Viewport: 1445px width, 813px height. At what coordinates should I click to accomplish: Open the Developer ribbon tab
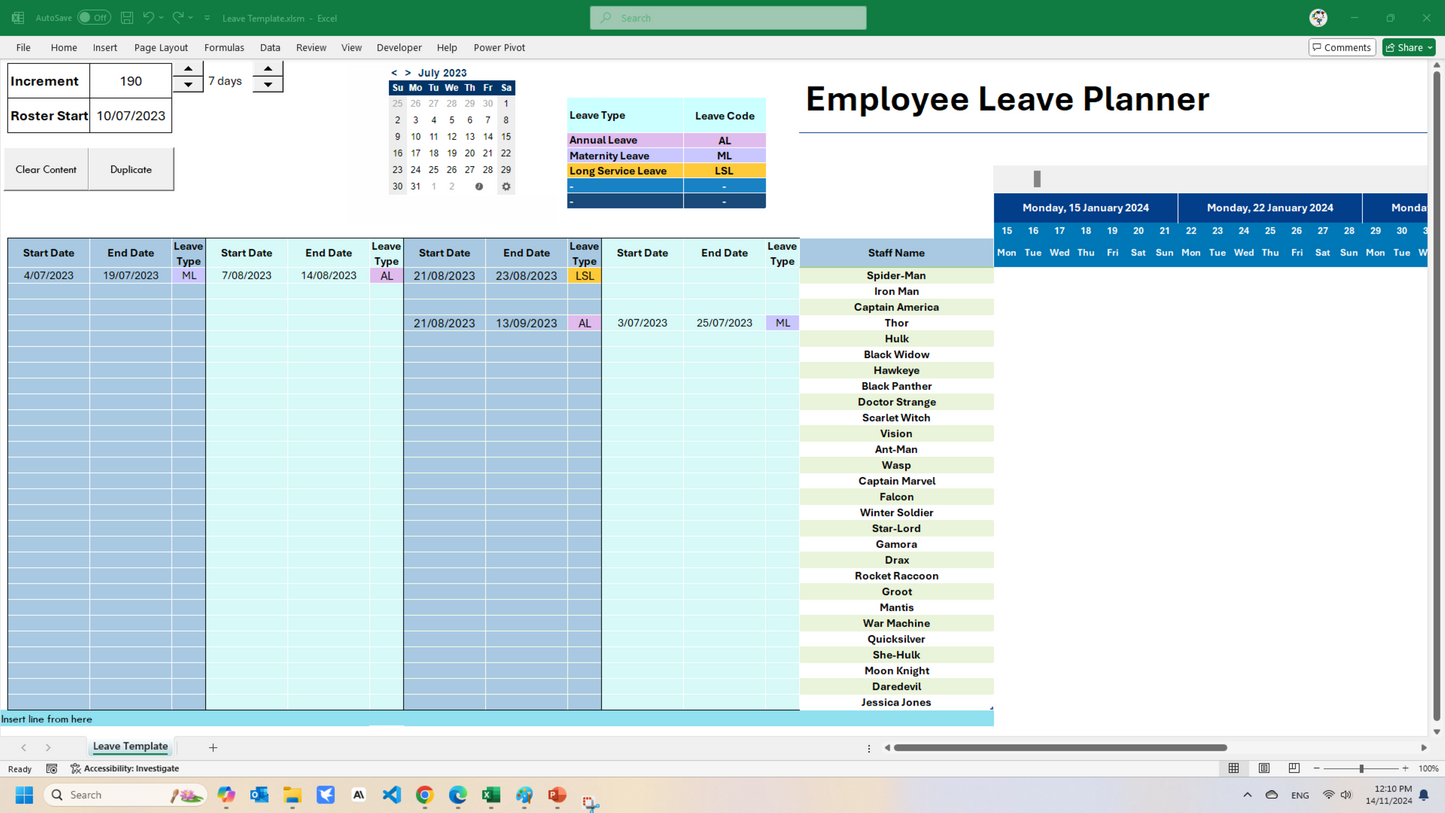click(x=399, y=47)
